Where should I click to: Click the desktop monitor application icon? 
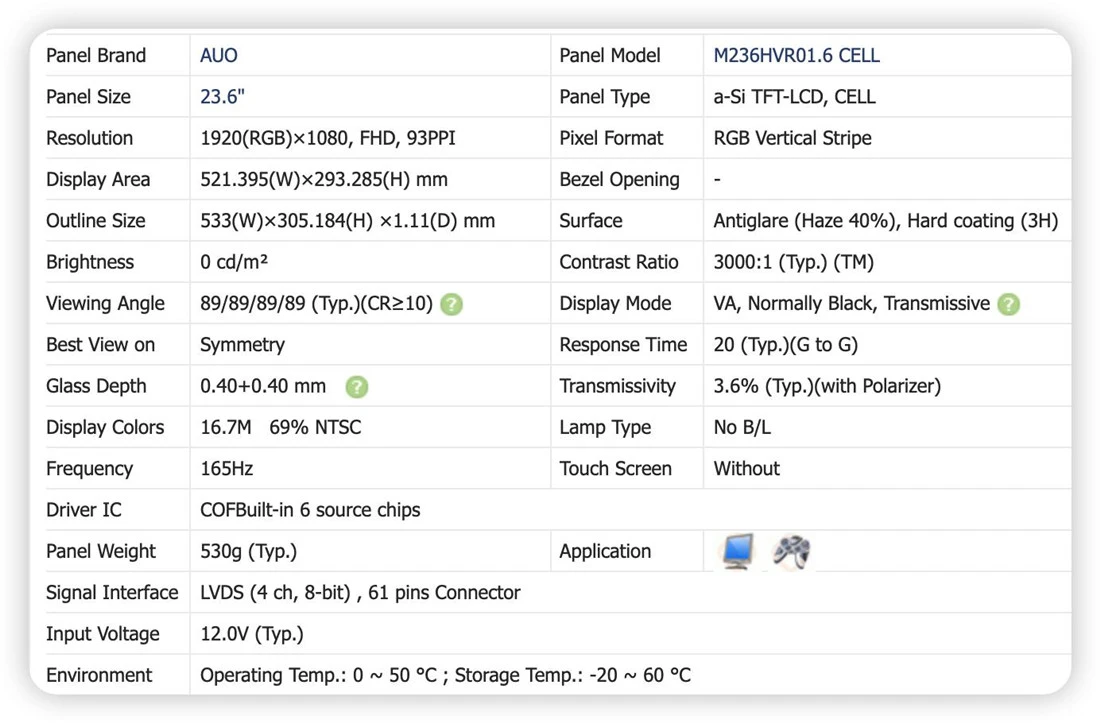coord(737,552)
